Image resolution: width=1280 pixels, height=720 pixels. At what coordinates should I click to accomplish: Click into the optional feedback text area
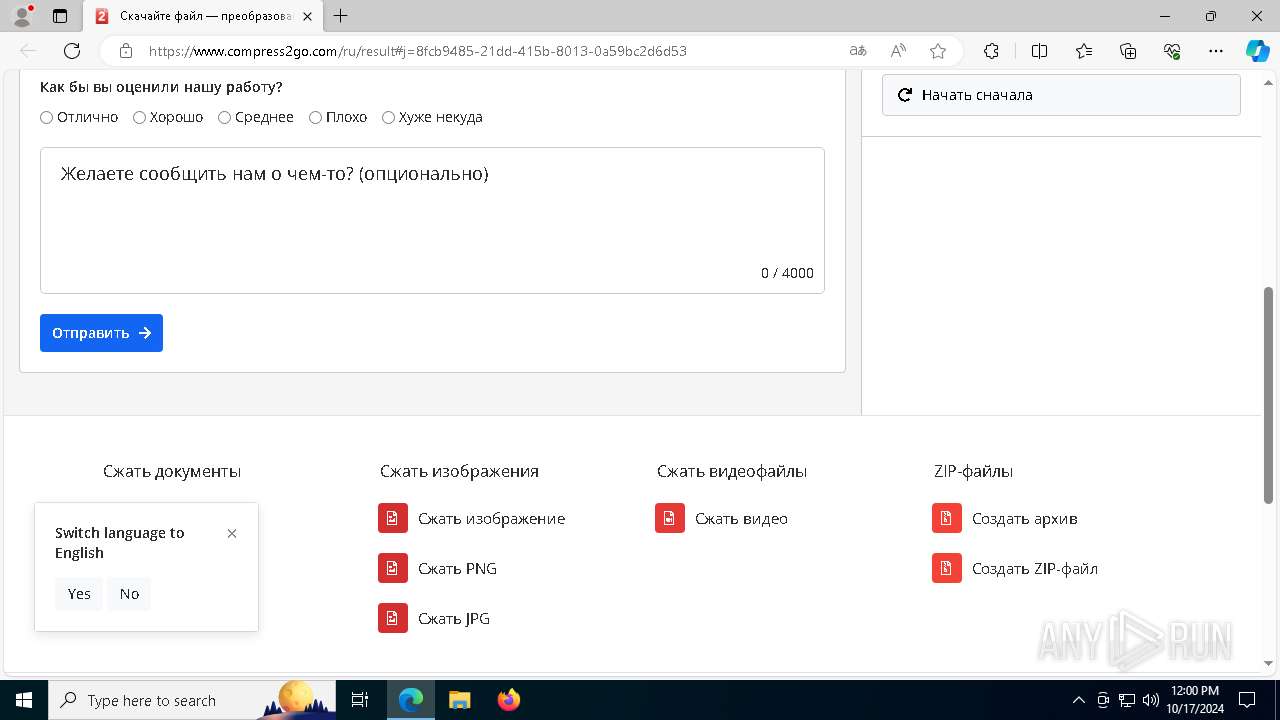[x=432, y=220]
